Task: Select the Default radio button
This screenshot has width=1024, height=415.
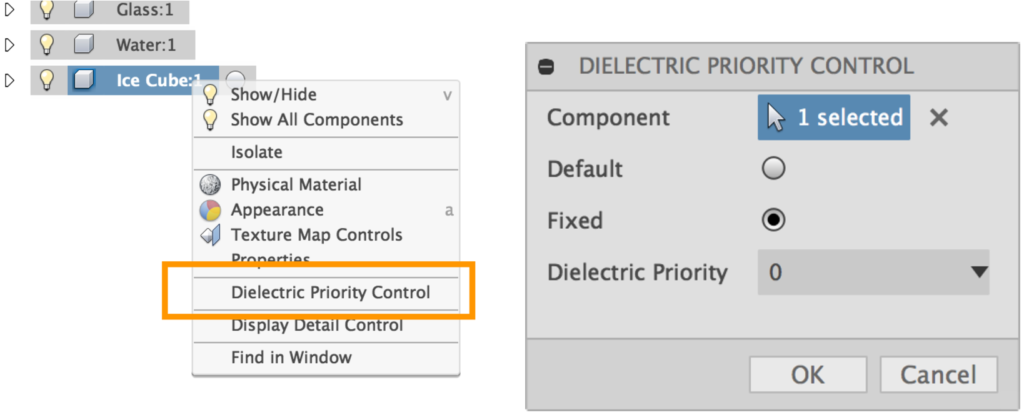Action: tap(773, 169)
